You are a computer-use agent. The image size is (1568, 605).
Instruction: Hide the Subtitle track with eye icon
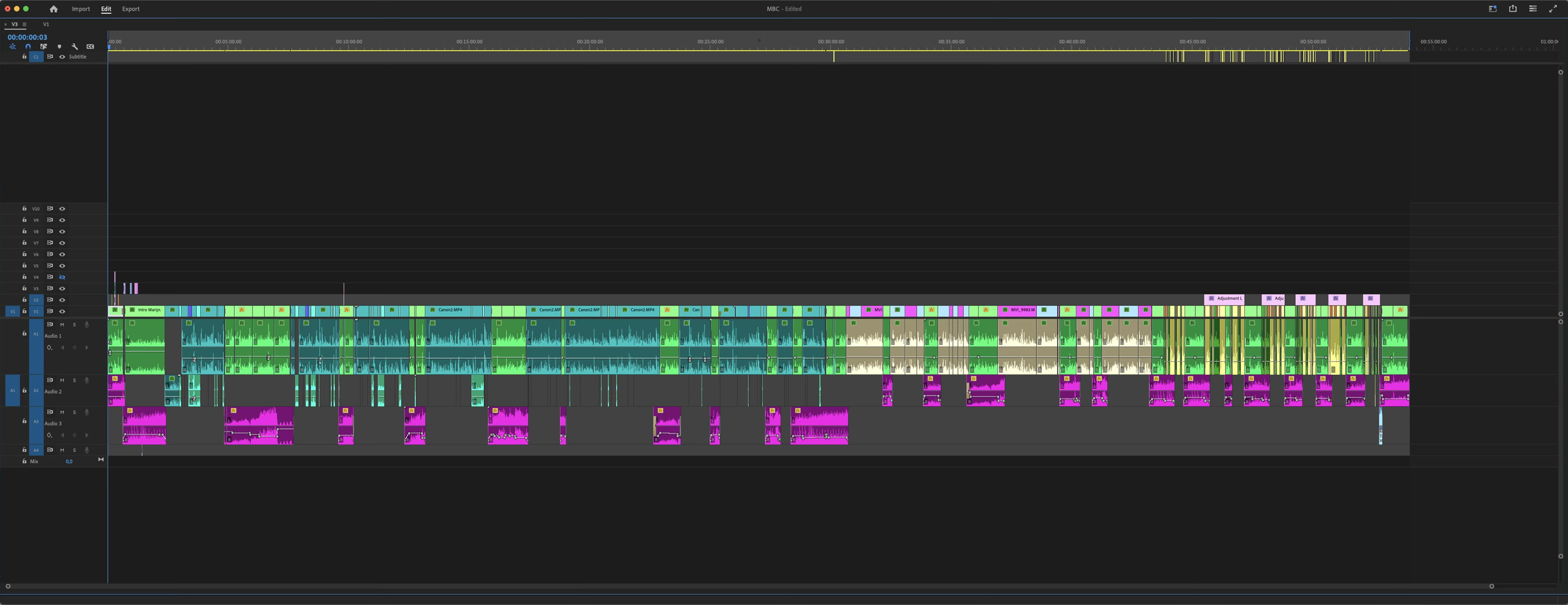pos(62,57)
